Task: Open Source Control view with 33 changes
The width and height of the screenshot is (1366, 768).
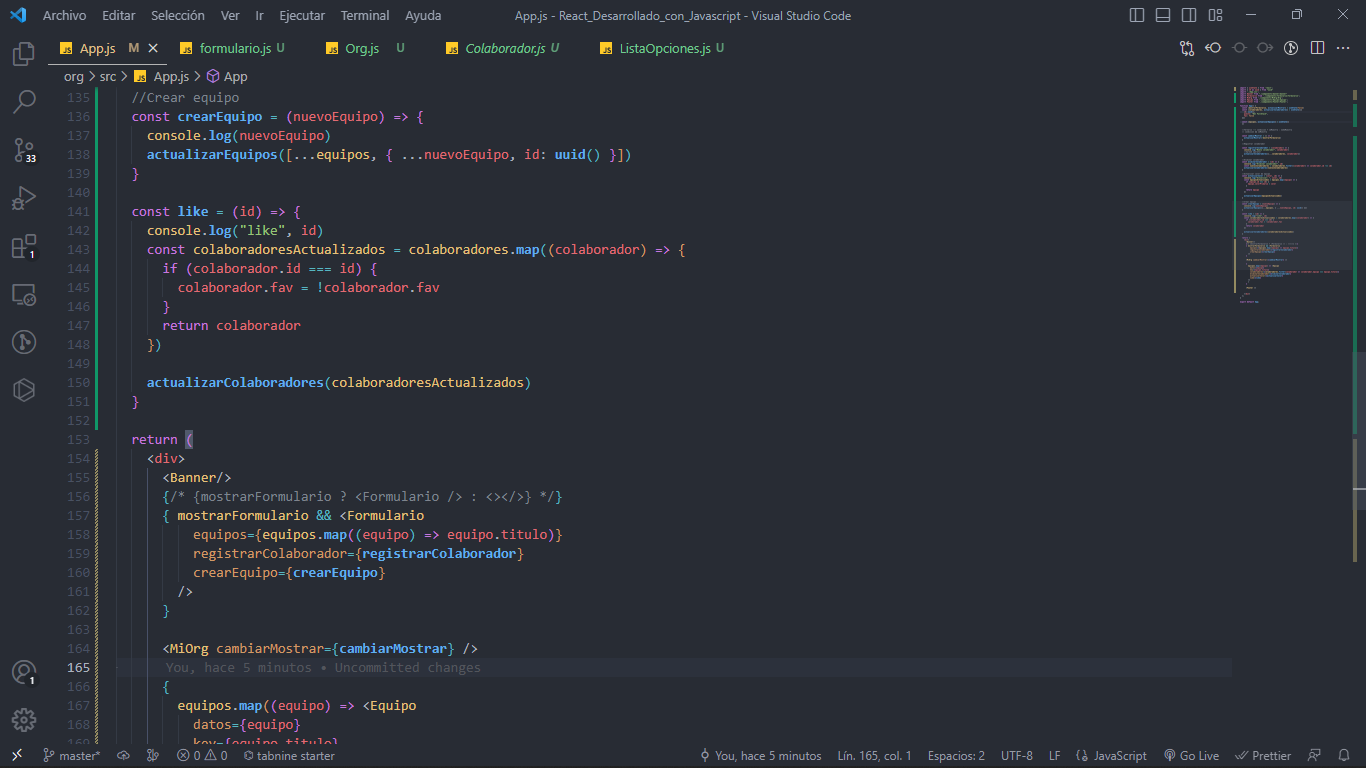Action: (24, 150)
